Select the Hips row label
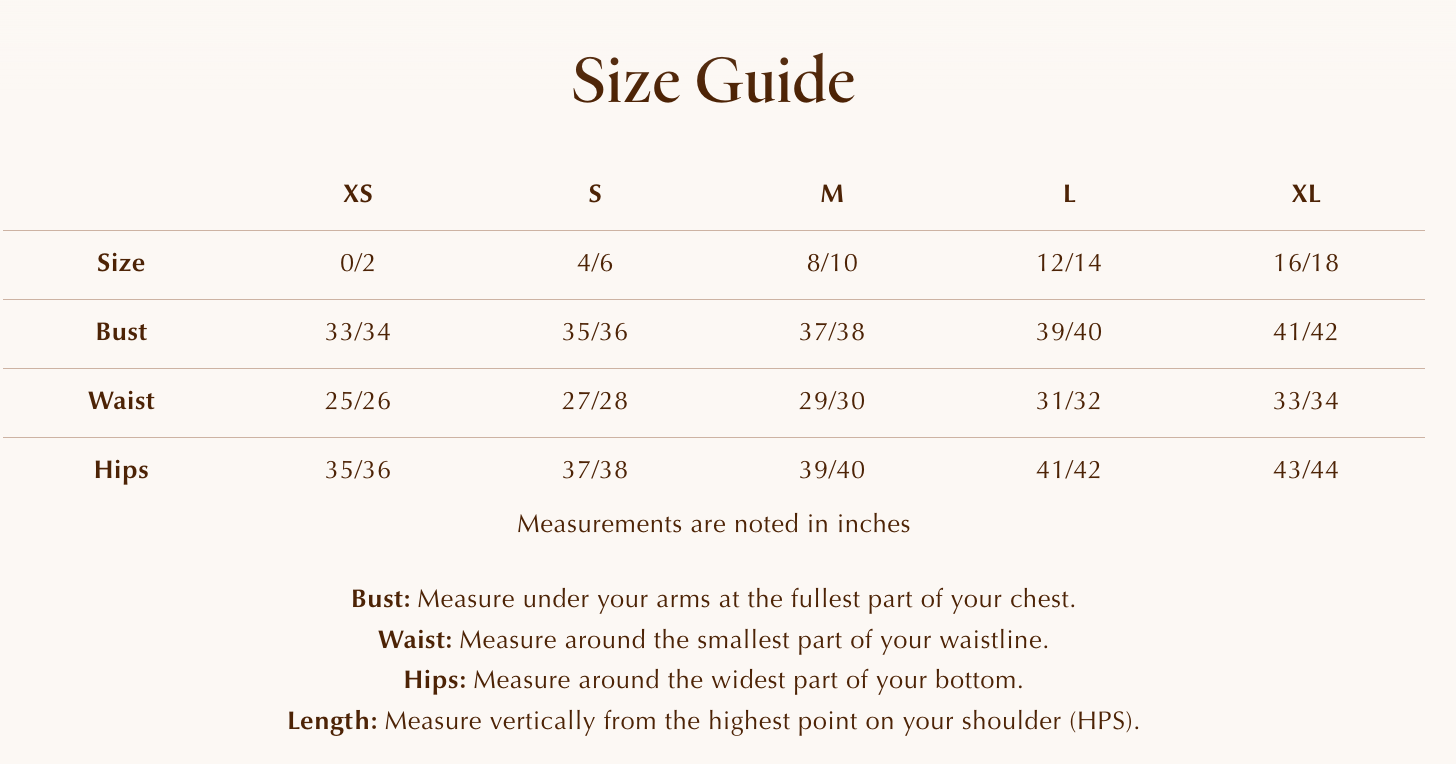1456x764 pixels. (121, 470)
